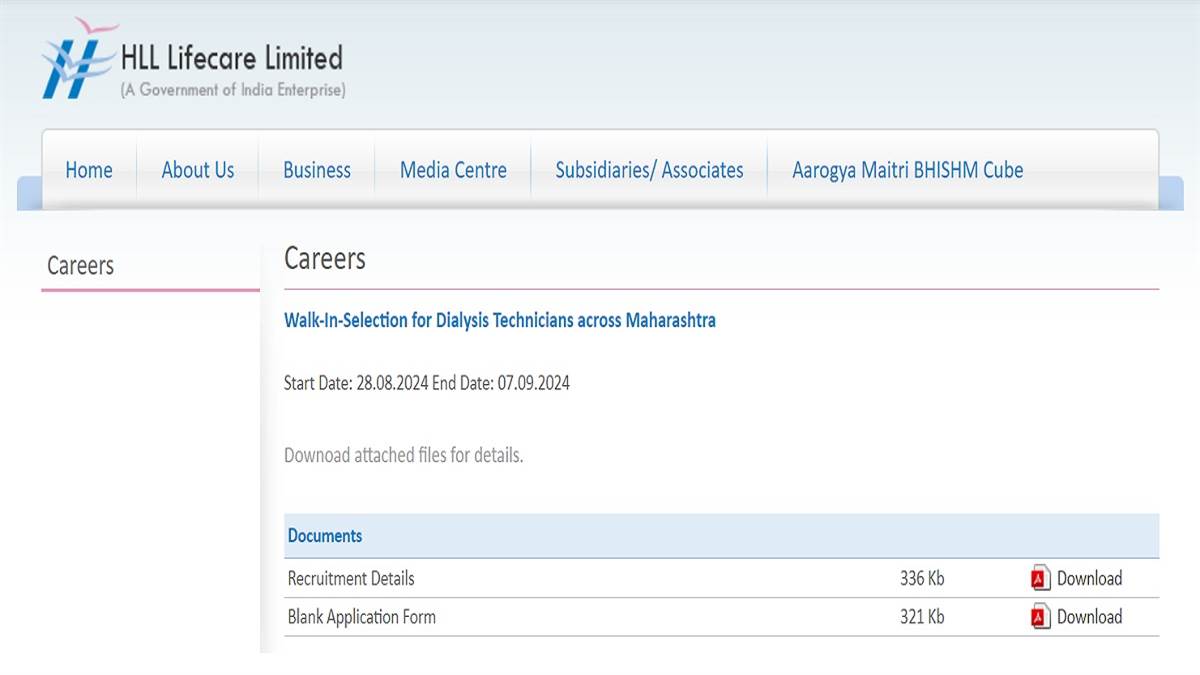The width and height of the screenshot is (1200, 675).
Task: Open the Walk-In-Selection for Dialysis Technicians notice
Action: click(x=500, y=320)
